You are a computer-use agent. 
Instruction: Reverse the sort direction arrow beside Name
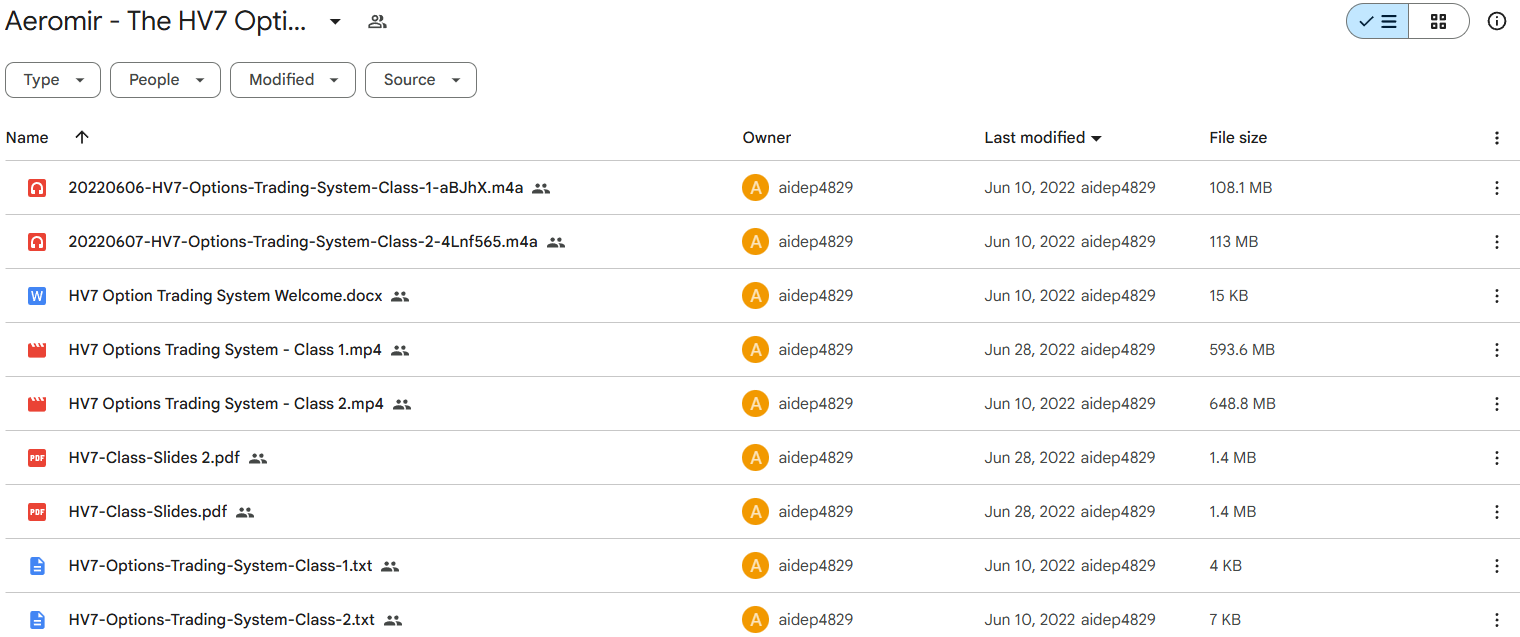(x=82, y=138)
